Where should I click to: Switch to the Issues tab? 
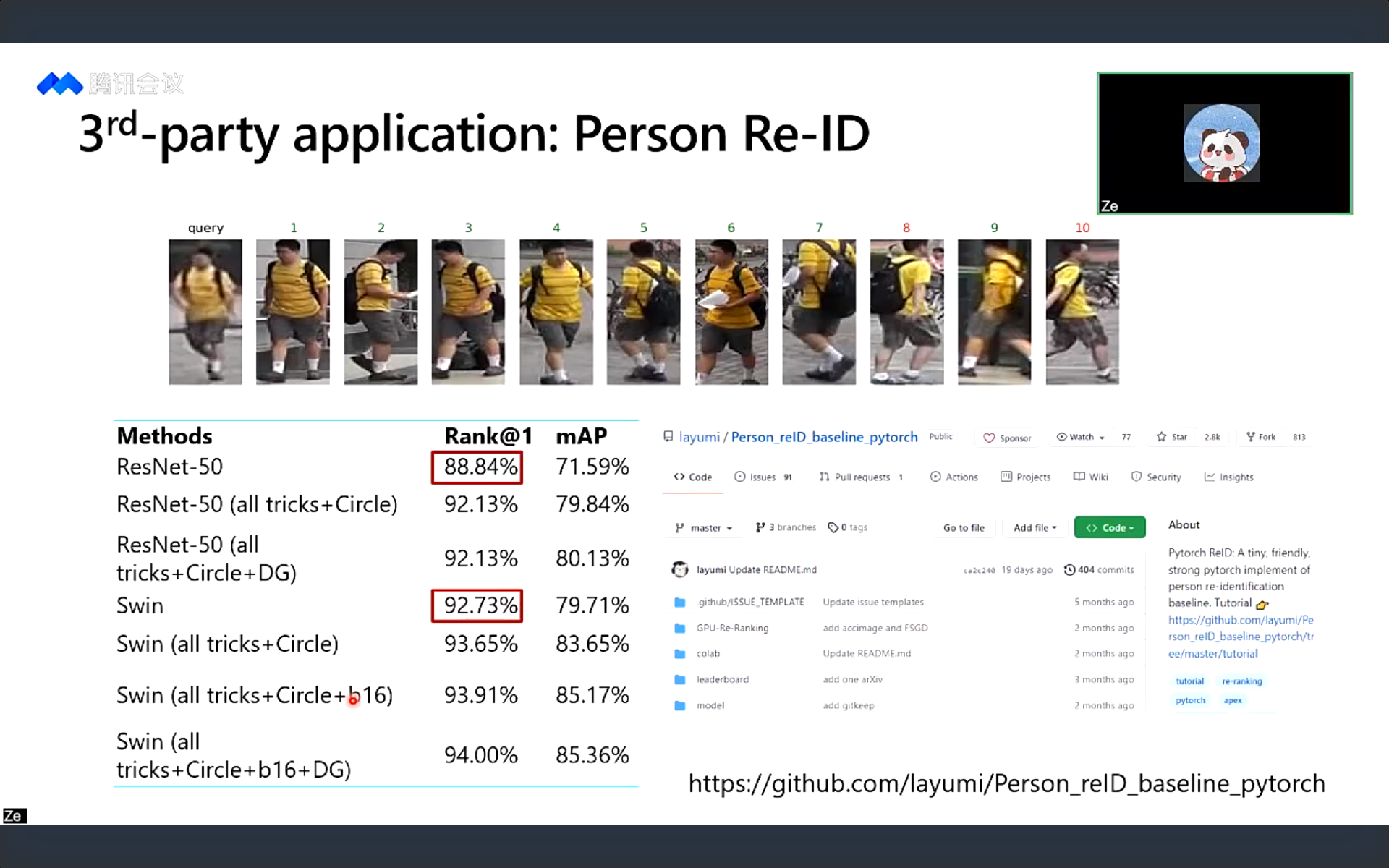(x=763, y=477)
